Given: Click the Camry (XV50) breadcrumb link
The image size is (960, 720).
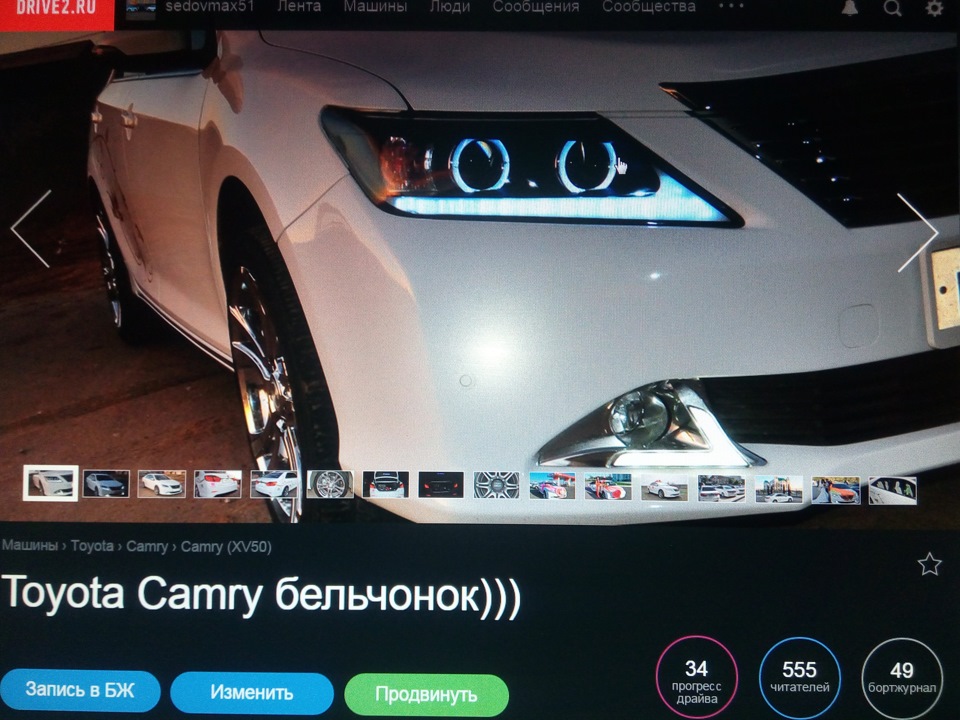Looking at the screenshot, I should pos(226,547).
